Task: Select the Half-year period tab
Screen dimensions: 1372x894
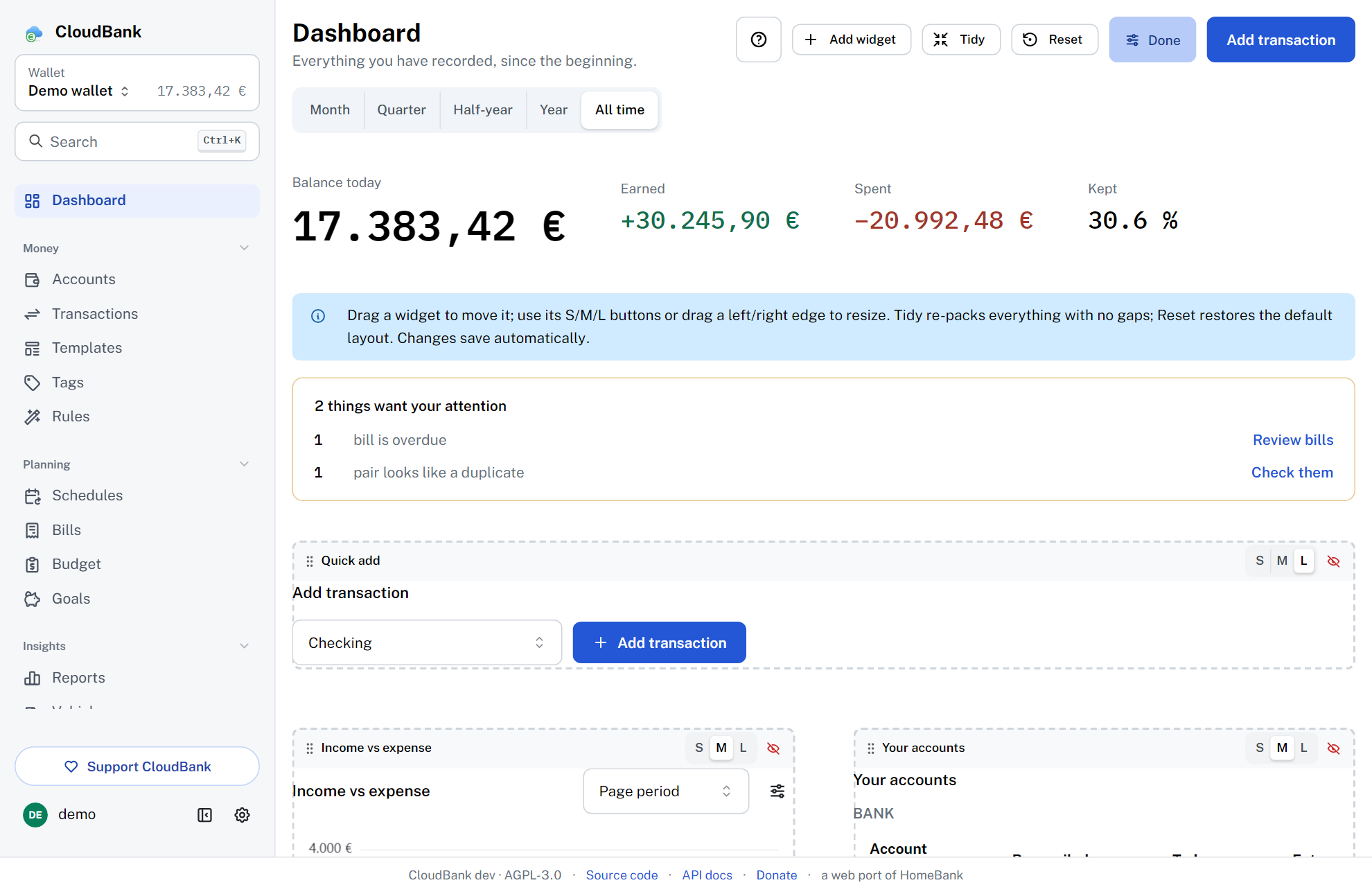Action: pos(483,110)
